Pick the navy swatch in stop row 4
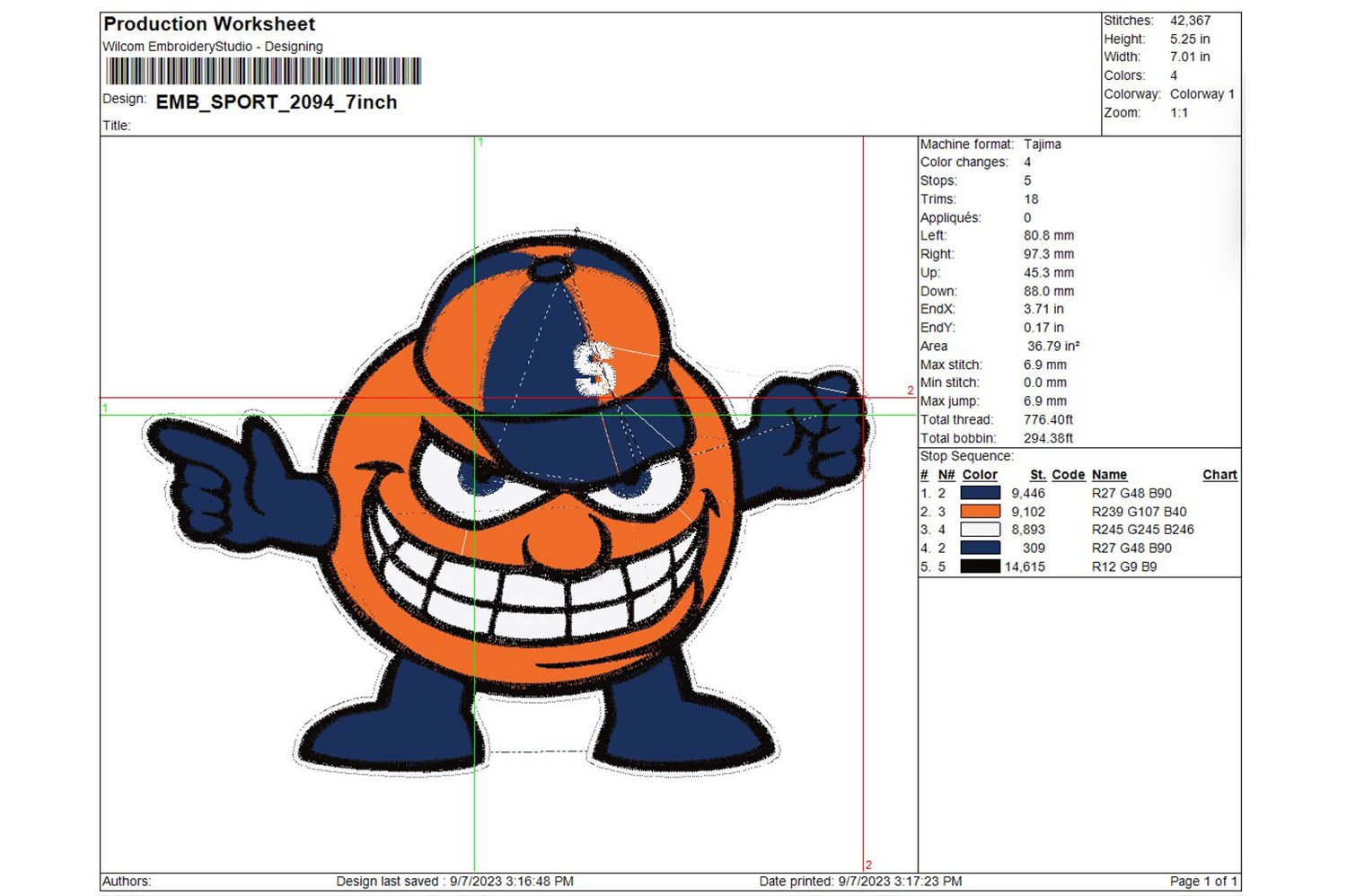 (x=981, y=548)
